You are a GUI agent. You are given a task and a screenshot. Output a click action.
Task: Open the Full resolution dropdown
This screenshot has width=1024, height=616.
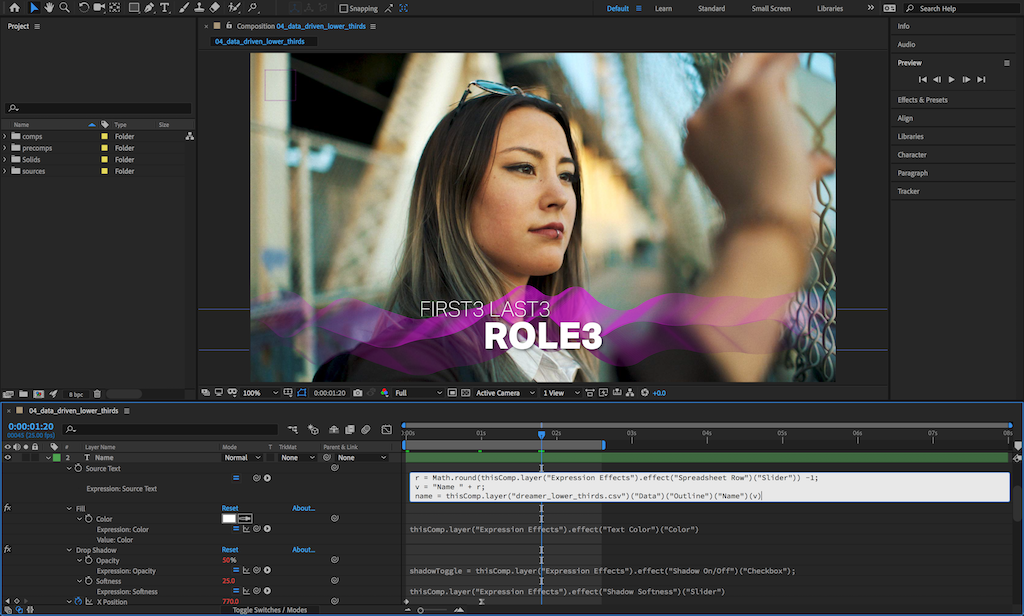[418, 393]
